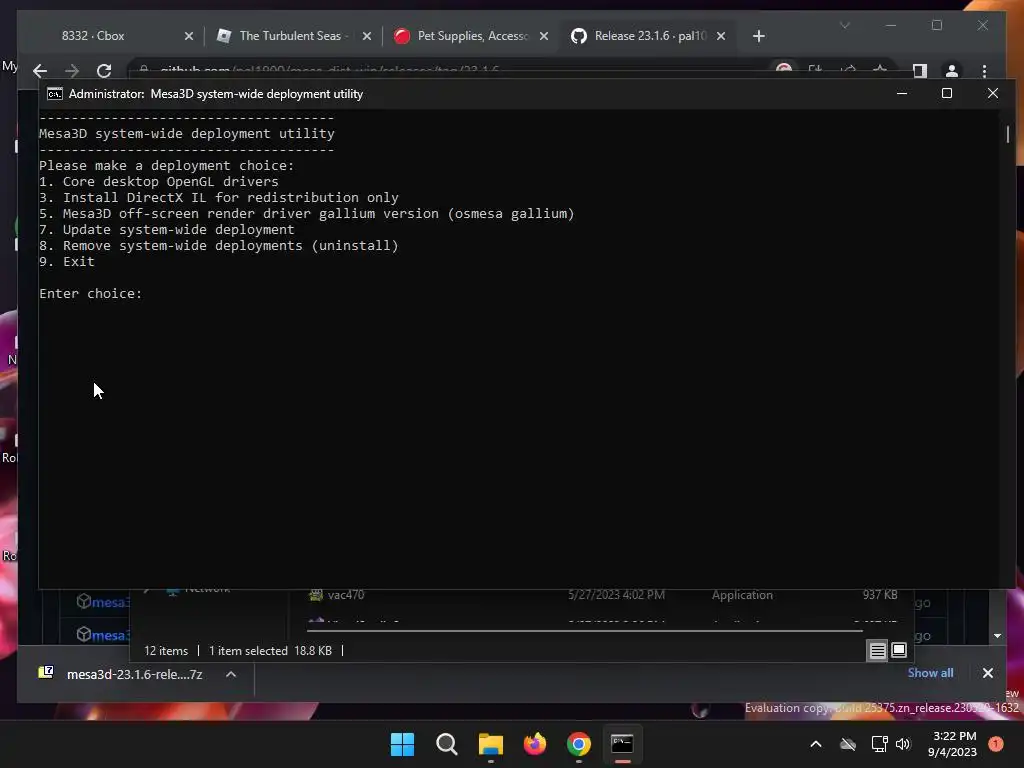Open the Windows Start menu

point(402,744)
